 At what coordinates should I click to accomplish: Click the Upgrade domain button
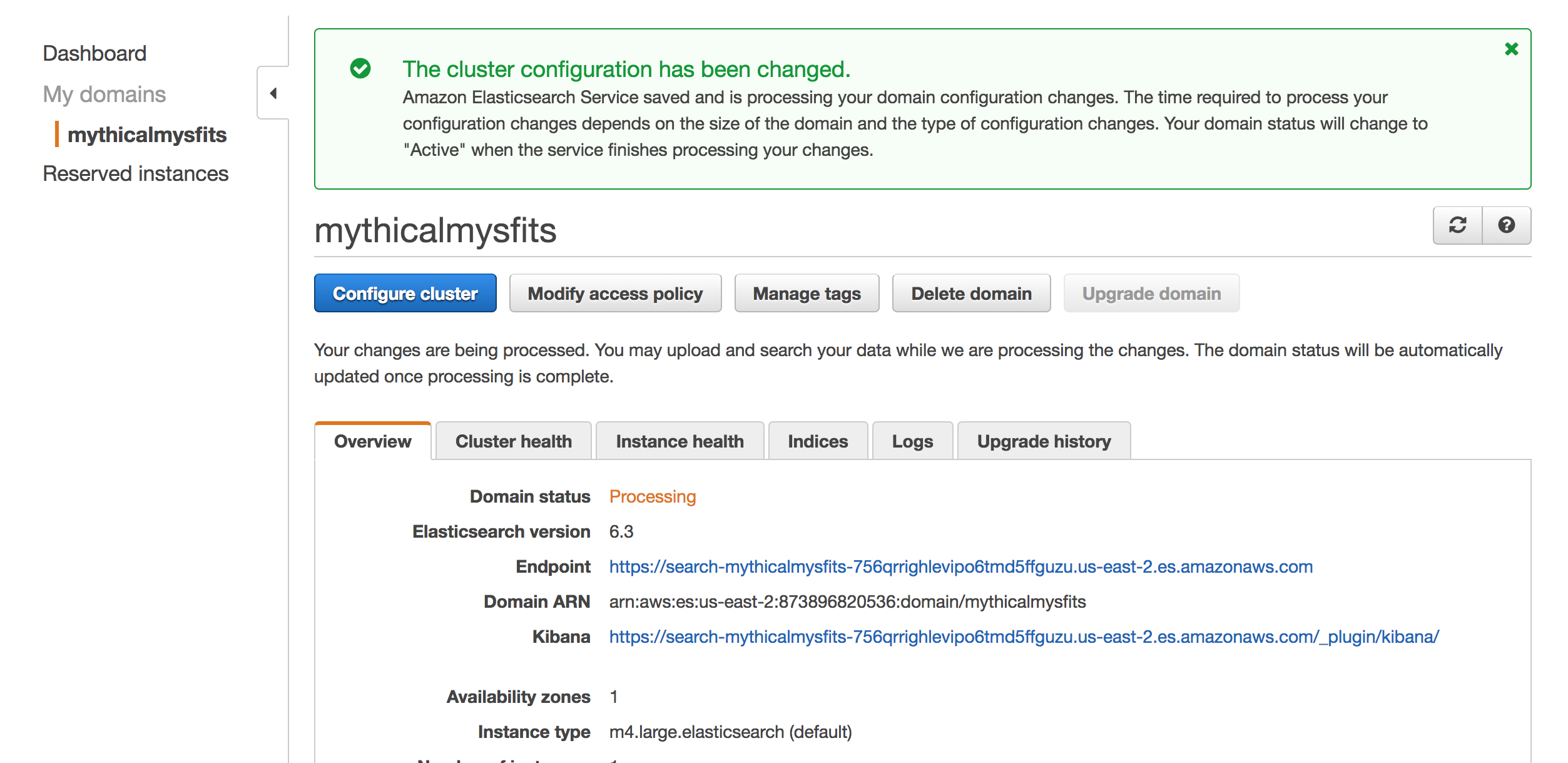(1151, 293)
